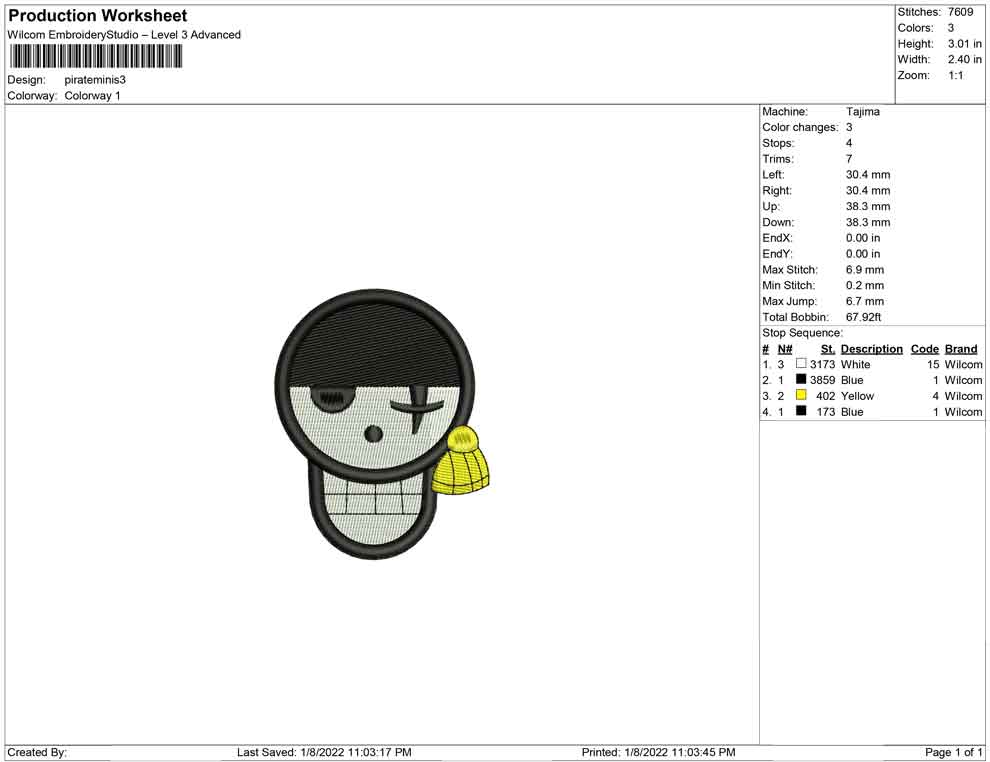Viewport: 990px width, 762px height.
Task: Click the Max Jump value '6.7 mm'
Action: 865,301
